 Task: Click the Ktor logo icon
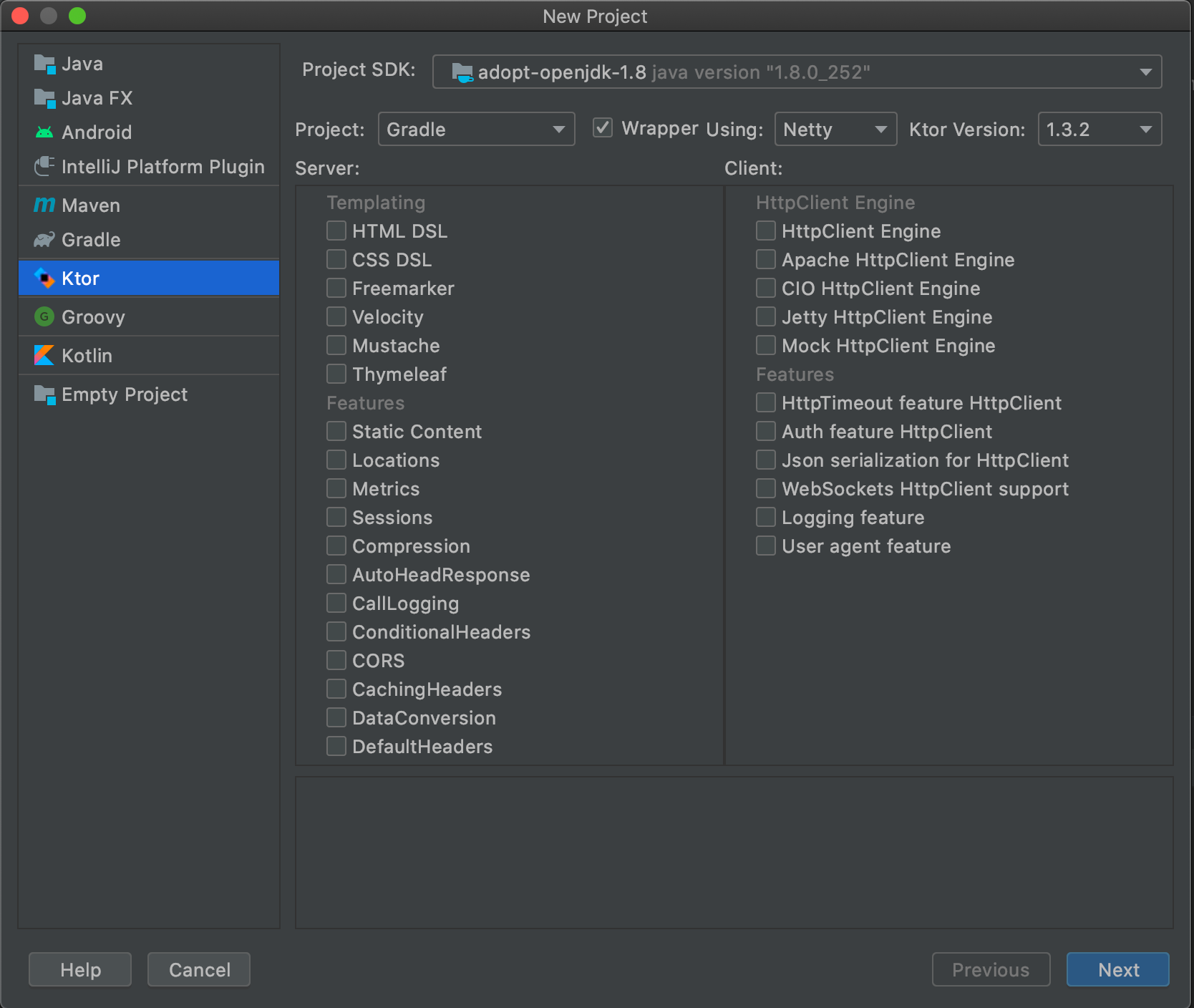click(x=44, y=278)
